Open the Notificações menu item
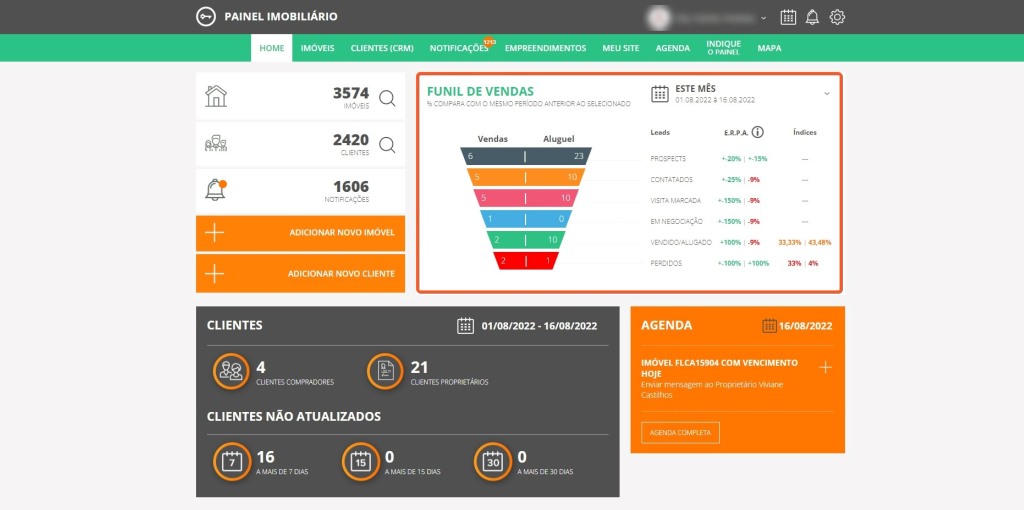 459,48
